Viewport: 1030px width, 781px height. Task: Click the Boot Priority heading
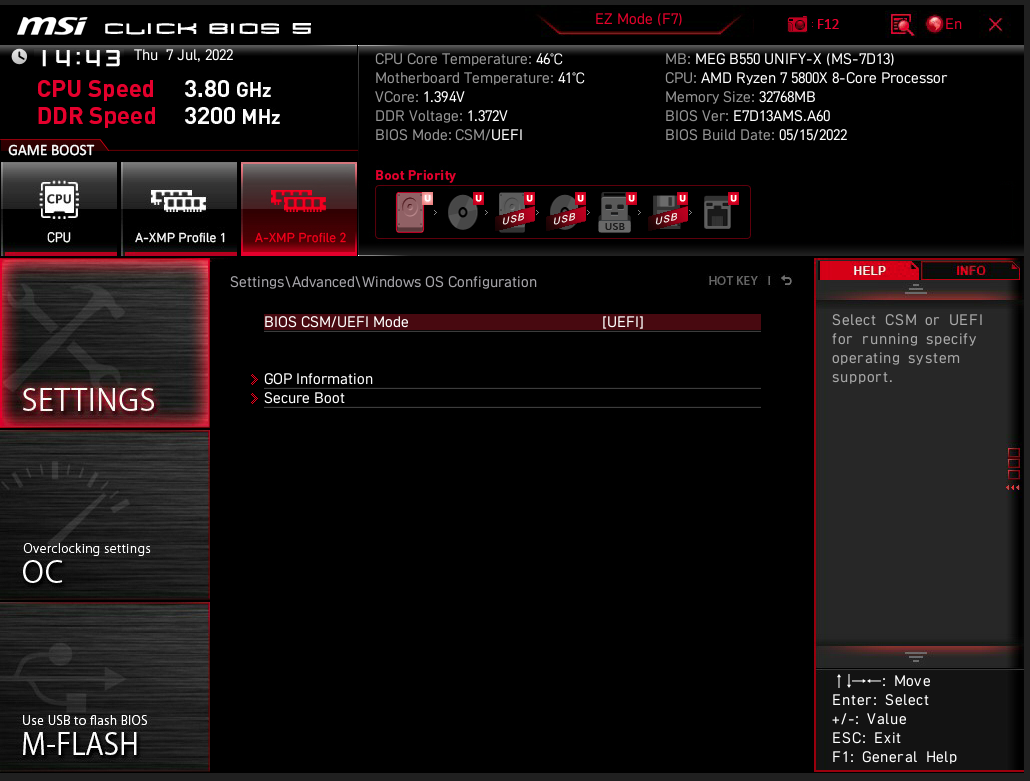[x=415, y=175]
